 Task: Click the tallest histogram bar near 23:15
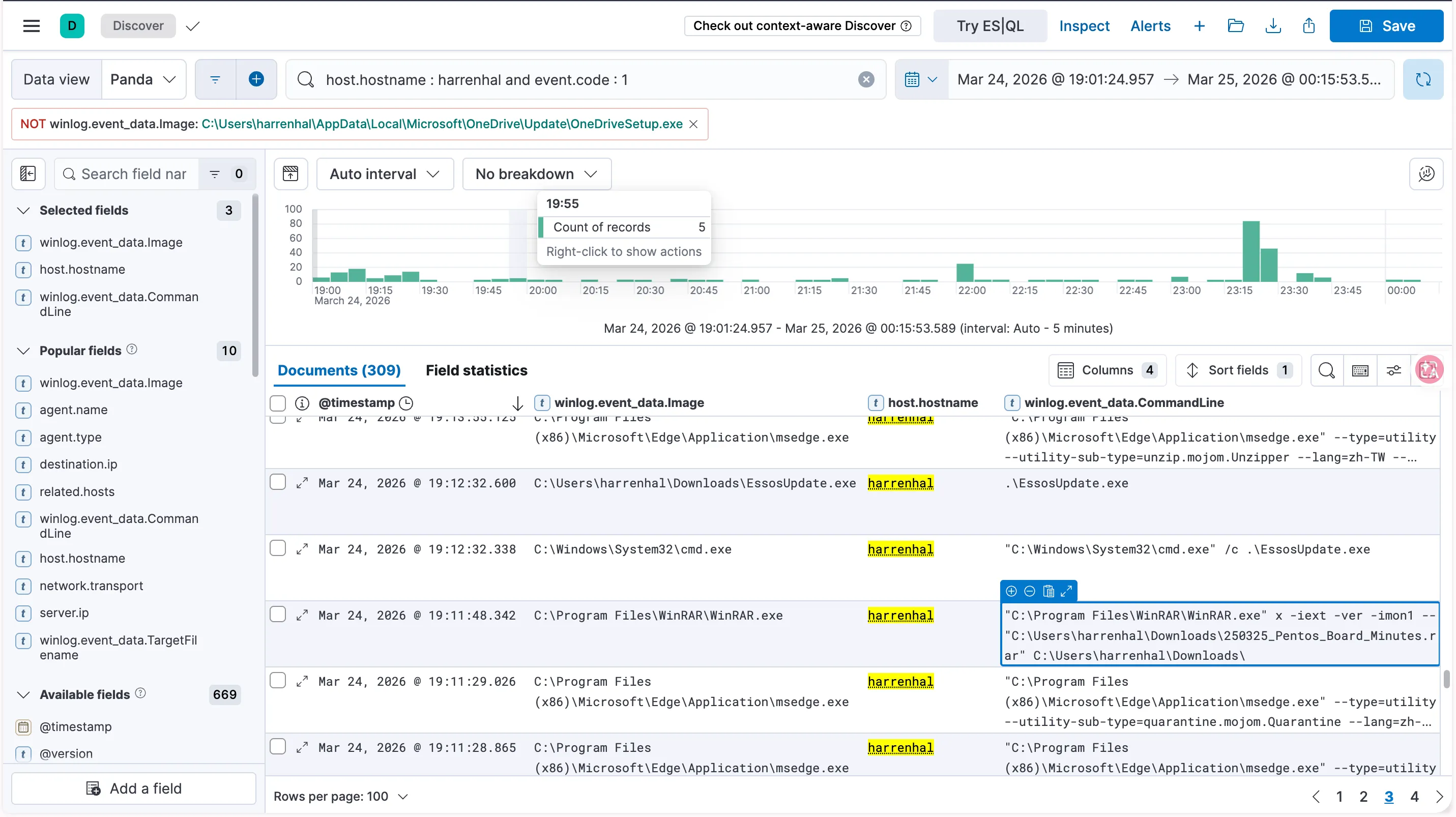1251,251
